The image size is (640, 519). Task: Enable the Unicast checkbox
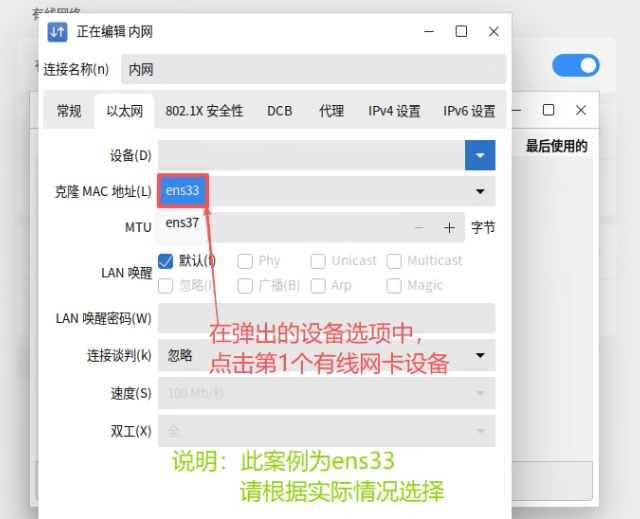tap(318, 261)
